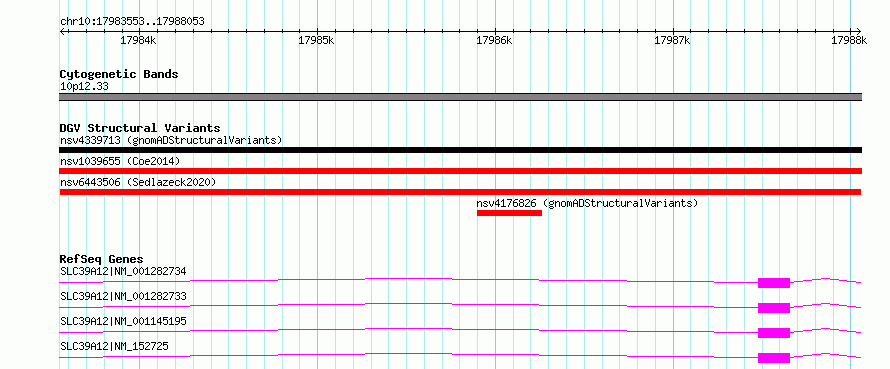Image resolution: width=890 pixels, height=369 pixels.
Task: Click the DGV Structural Variants track title
Action: 140,128
